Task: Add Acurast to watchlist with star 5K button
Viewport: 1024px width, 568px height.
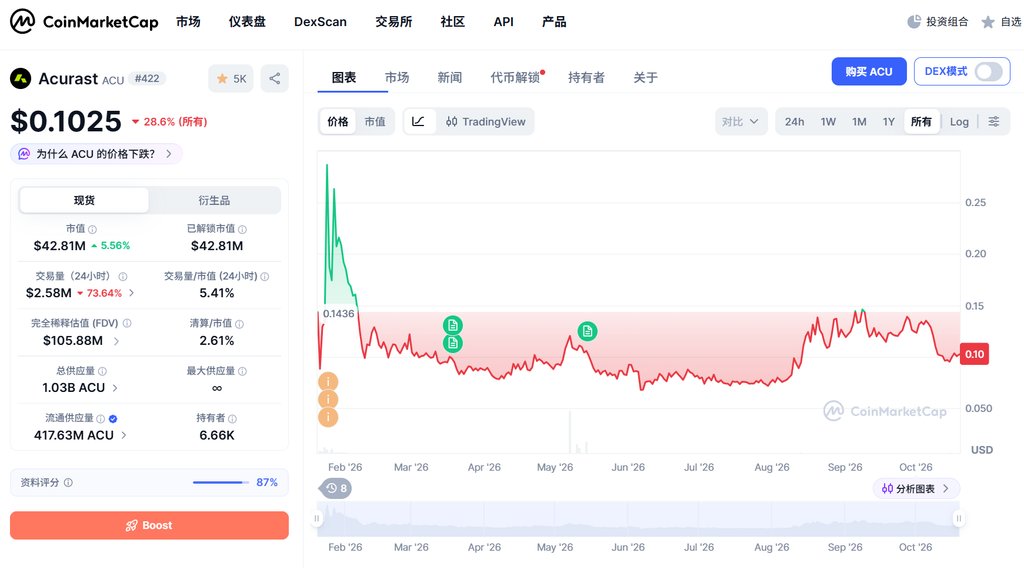Action: coord(231,78)
